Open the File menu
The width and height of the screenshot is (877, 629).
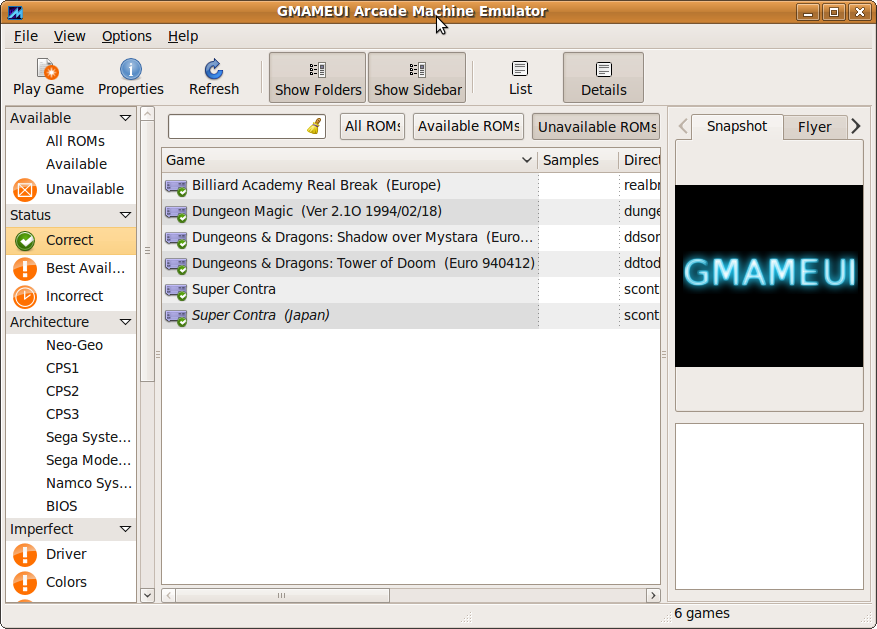26,36
